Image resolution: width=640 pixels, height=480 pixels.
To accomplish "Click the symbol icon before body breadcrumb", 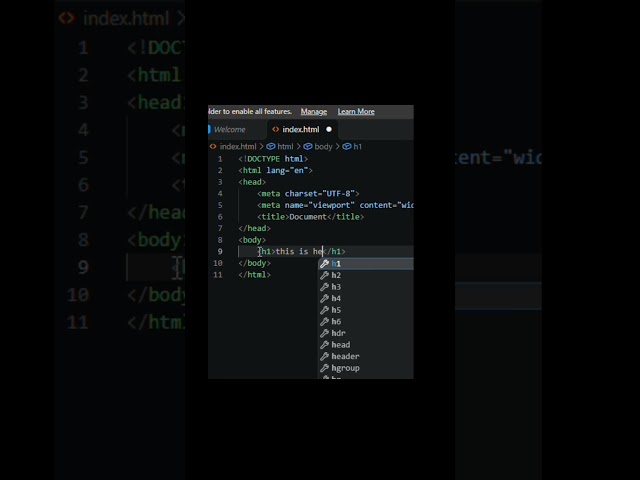I will [308, 147].
